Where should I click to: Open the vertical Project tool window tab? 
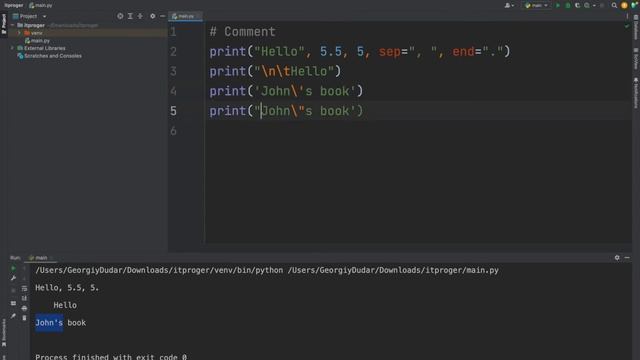click(x=4, y=24)
